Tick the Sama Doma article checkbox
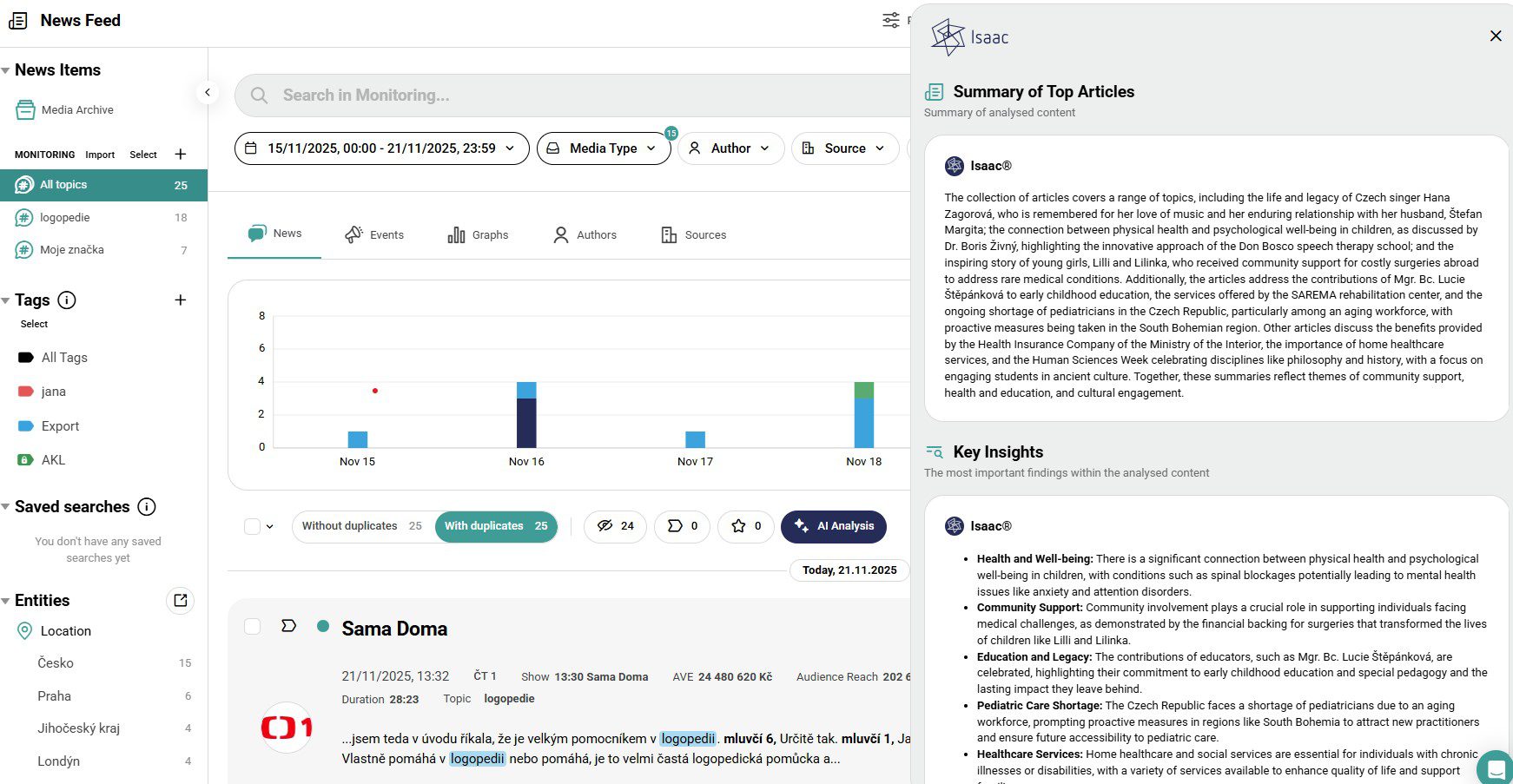Image resolution: width=1513 pixels, height=784 pixels. tap(253, 627)
